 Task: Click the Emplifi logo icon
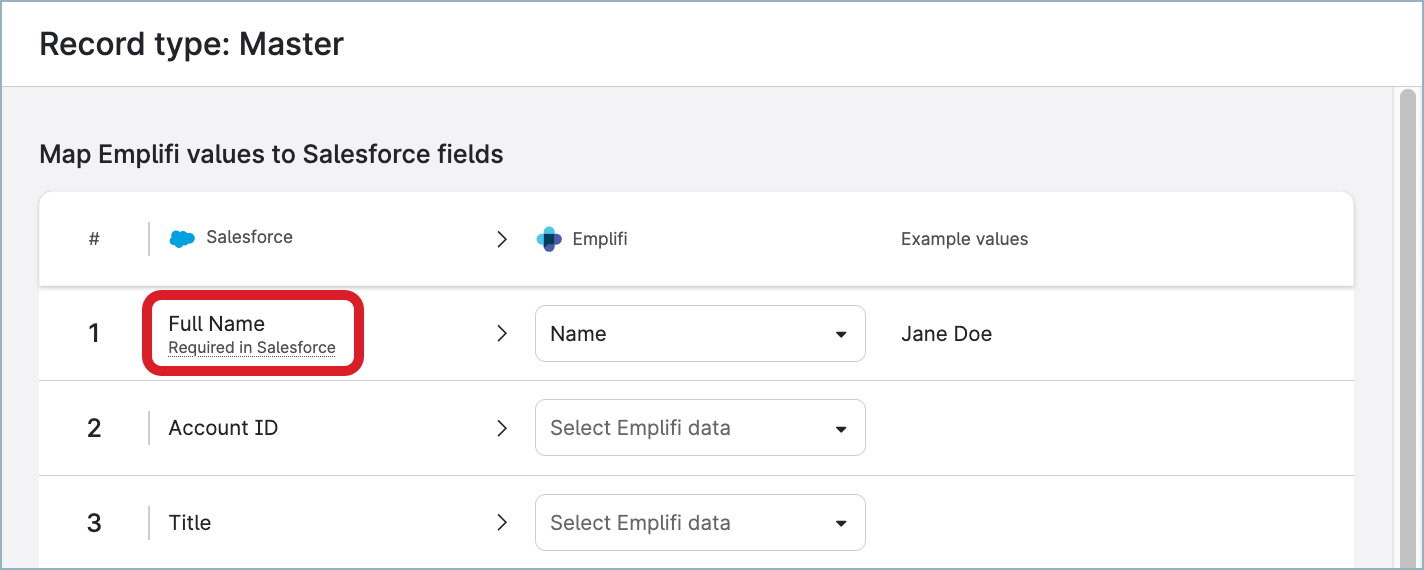point(549,239)
